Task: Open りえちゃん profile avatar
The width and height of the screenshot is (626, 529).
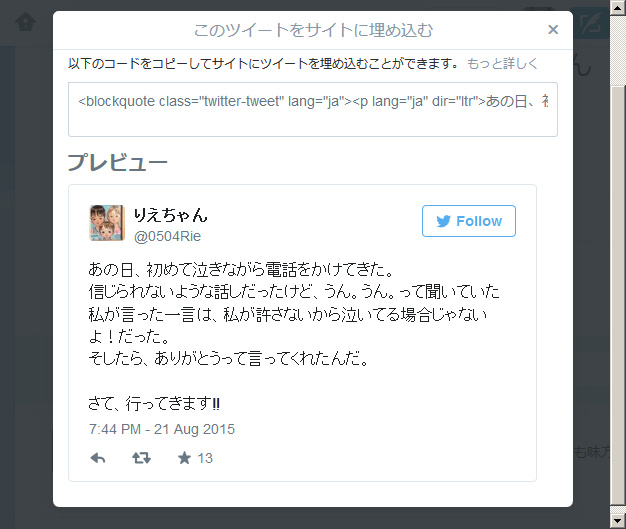Action: [x=107, y=223]
